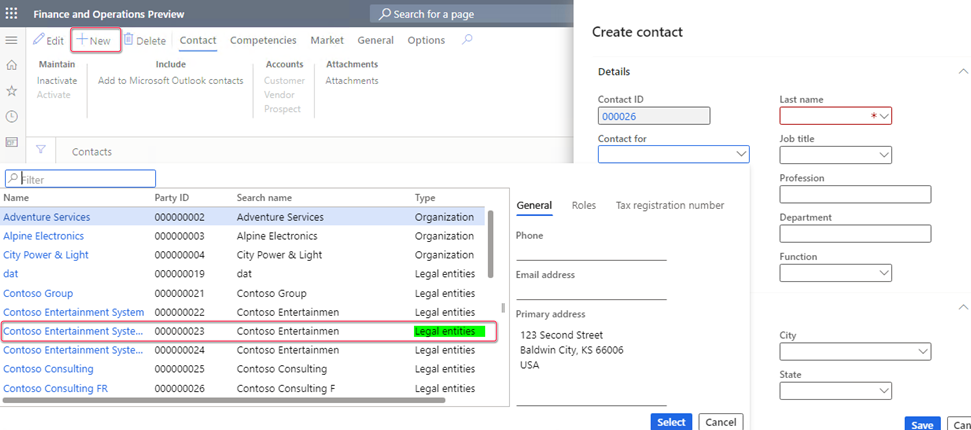Open the State dropdown arrow
This screenshot has height=430, width=971.
tap(884, 391)
